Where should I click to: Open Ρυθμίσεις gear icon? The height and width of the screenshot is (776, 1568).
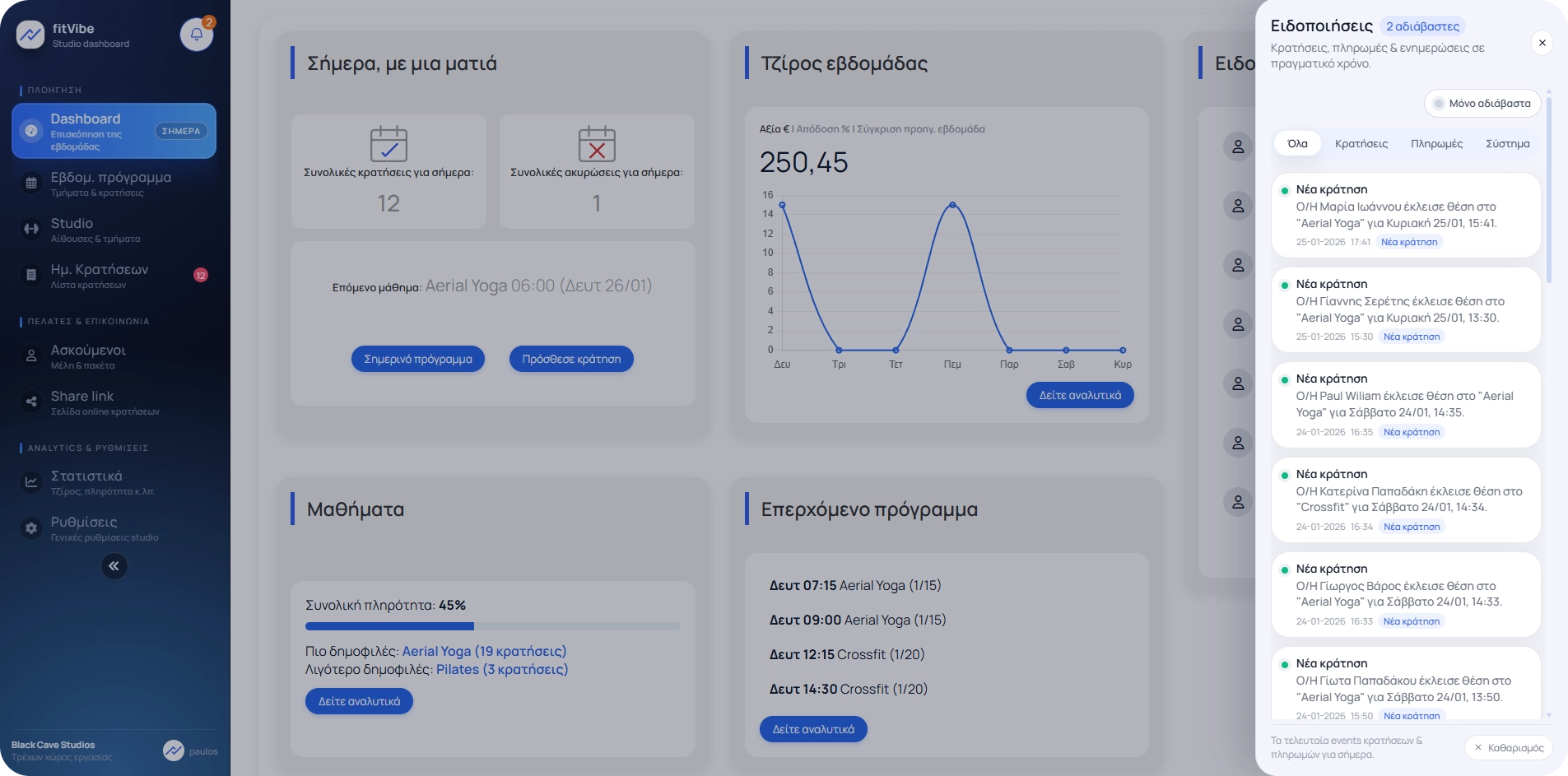tap(31, 527)
